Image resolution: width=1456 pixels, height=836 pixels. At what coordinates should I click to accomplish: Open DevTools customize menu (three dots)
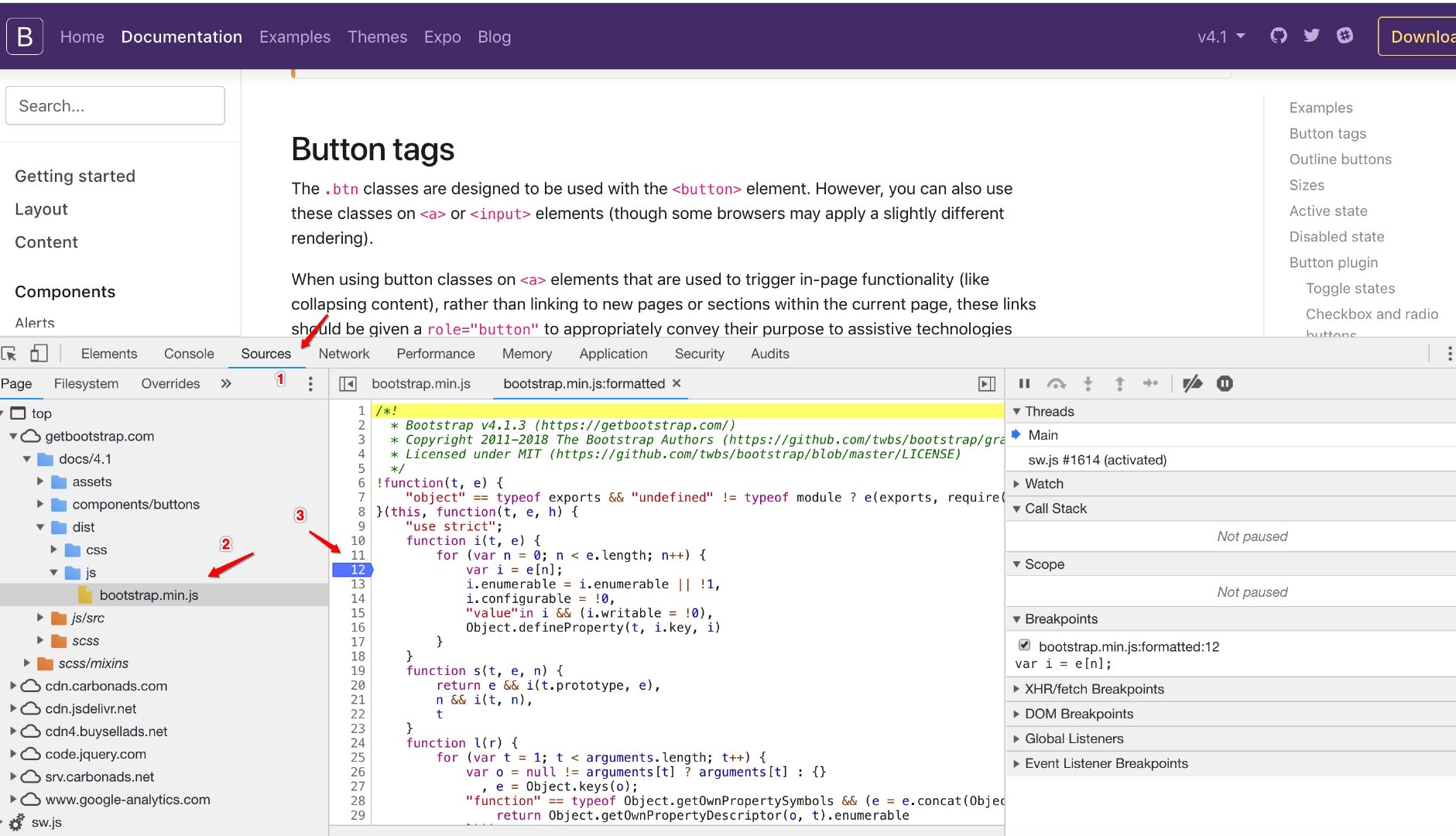pyautogui.click(x=1449, y=354)
